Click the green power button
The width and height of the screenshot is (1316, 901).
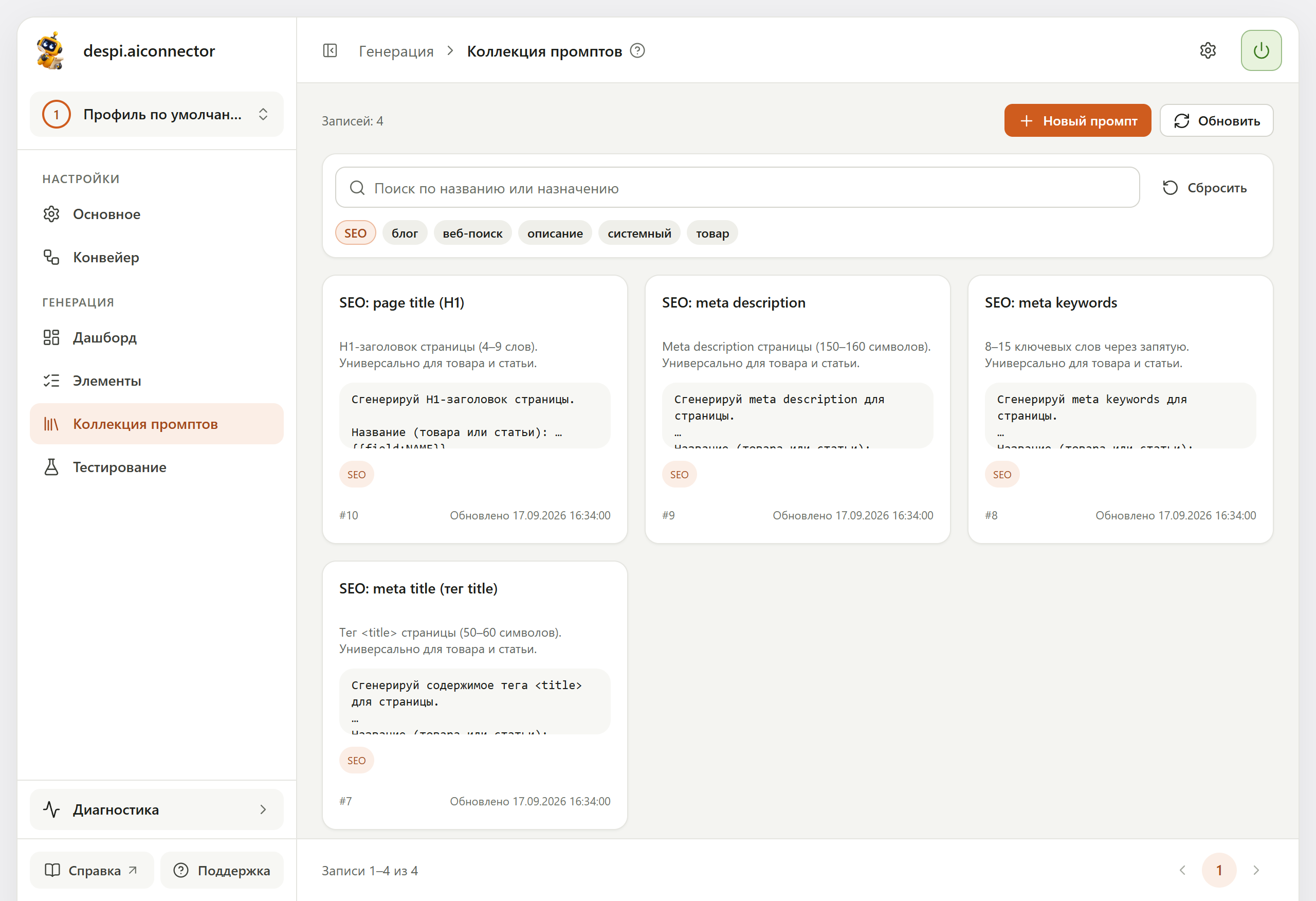(x=1261, y=50)
